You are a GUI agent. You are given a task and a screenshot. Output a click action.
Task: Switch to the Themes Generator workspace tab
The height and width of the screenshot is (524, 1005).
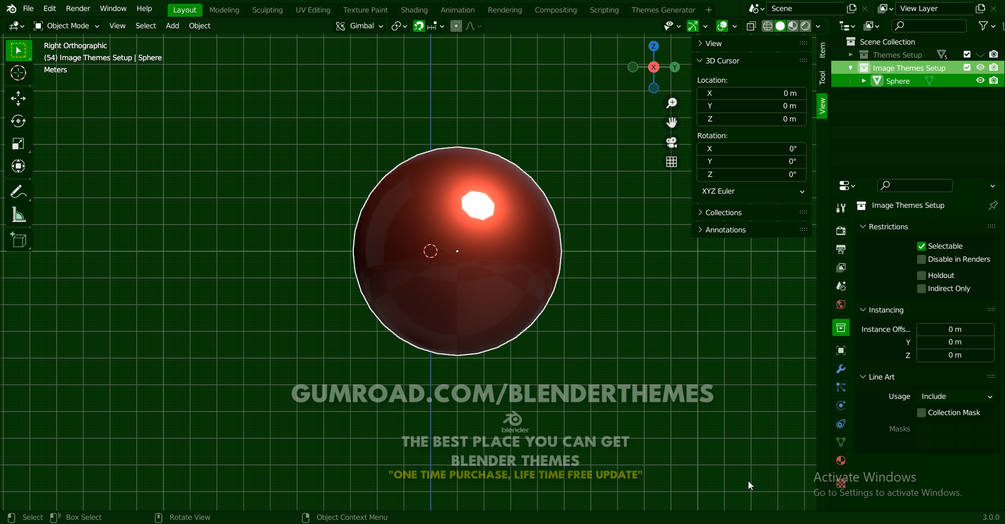tap(663, 10)
